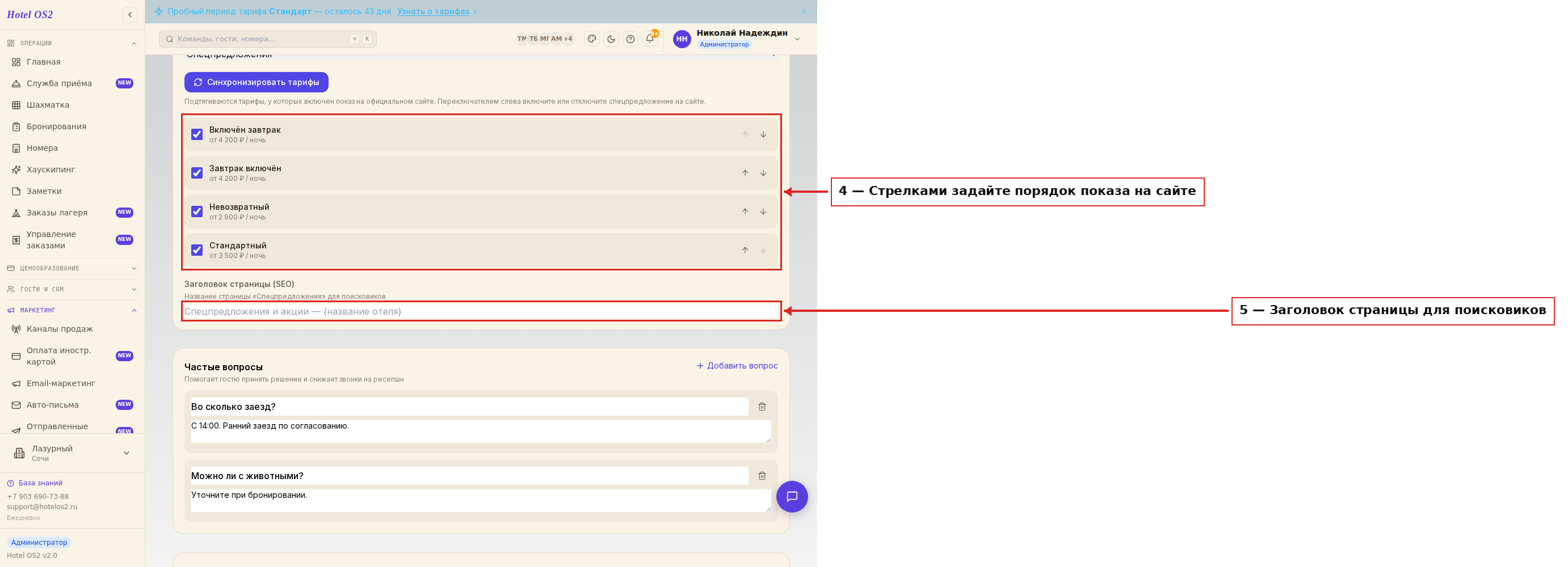Expand the ГОСТИ И CRM section

72,290
